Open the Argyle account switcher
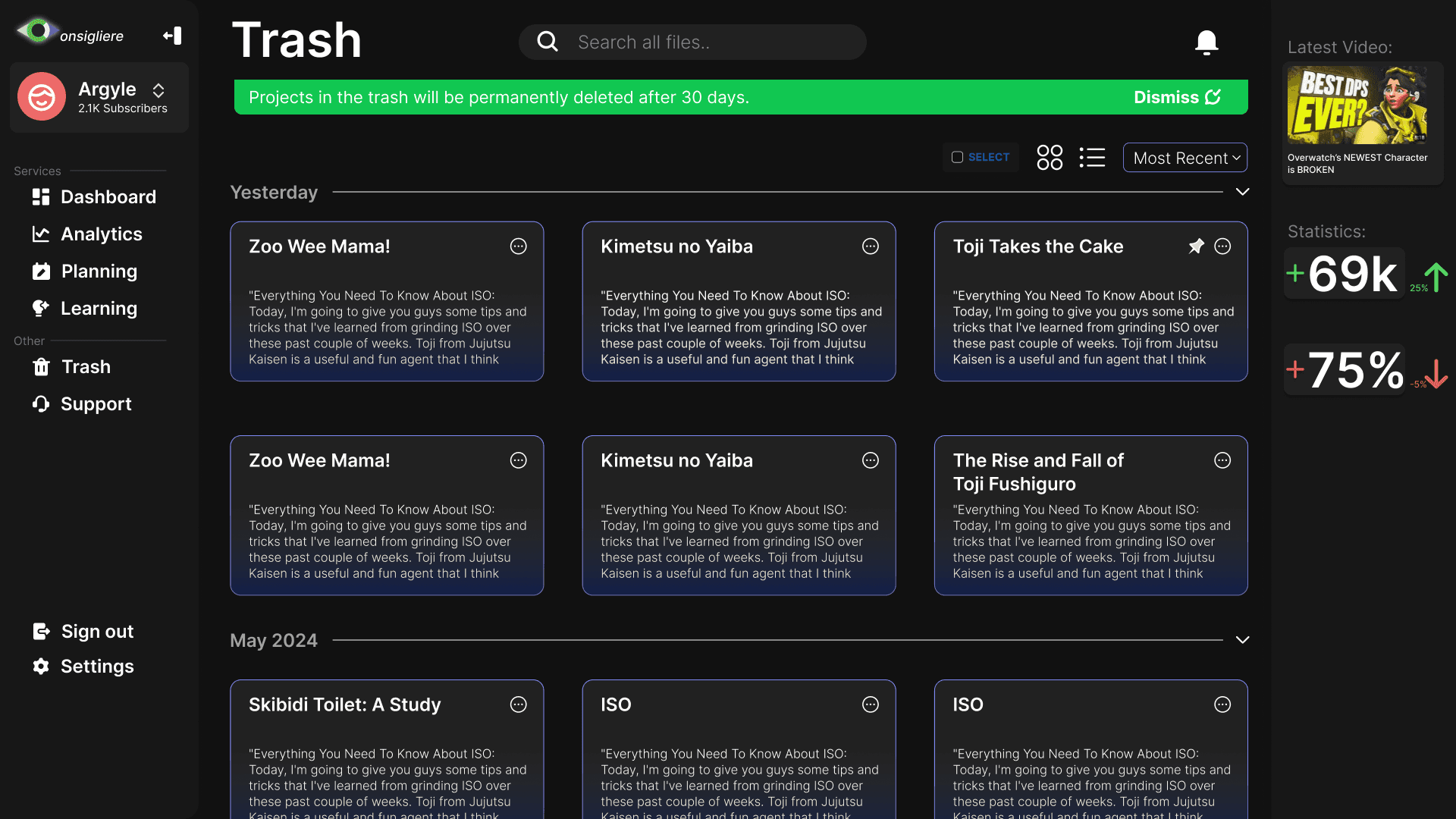1456x819 pixels. tap(158, 90)
